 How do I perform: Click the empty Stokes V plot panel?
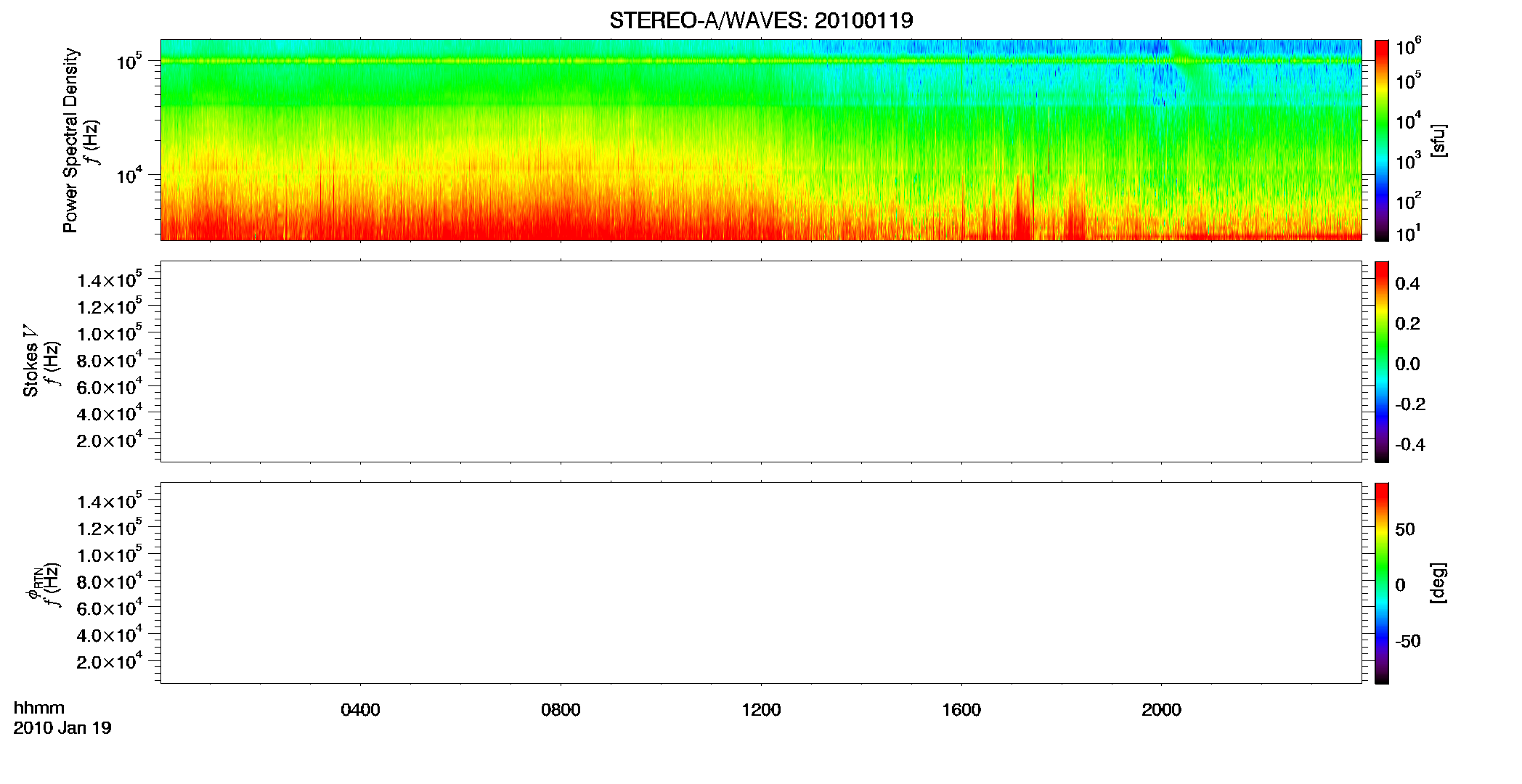[x=761, y=362]
